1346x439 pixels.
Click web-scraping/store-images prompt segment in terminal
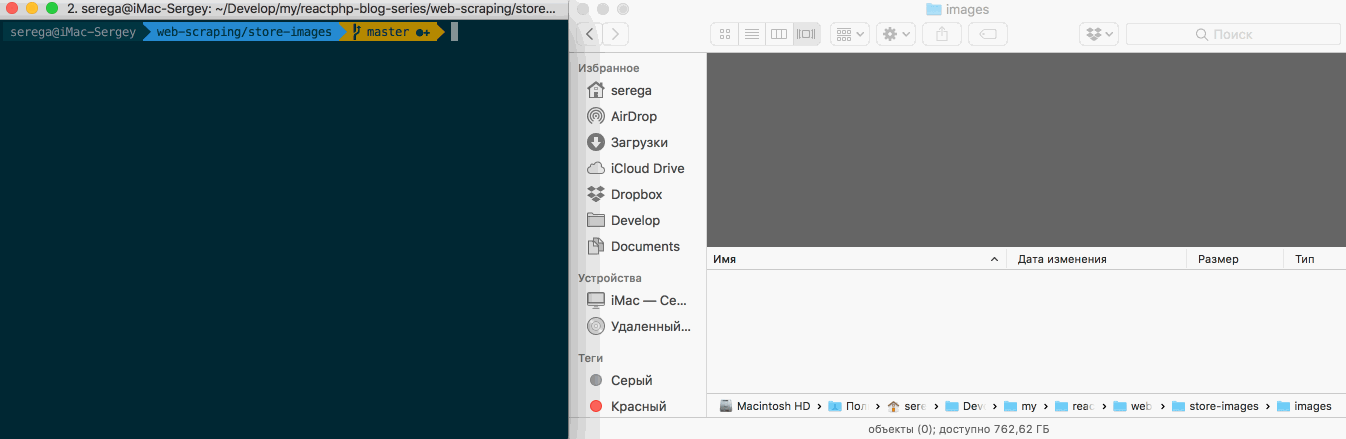[244, 32]
